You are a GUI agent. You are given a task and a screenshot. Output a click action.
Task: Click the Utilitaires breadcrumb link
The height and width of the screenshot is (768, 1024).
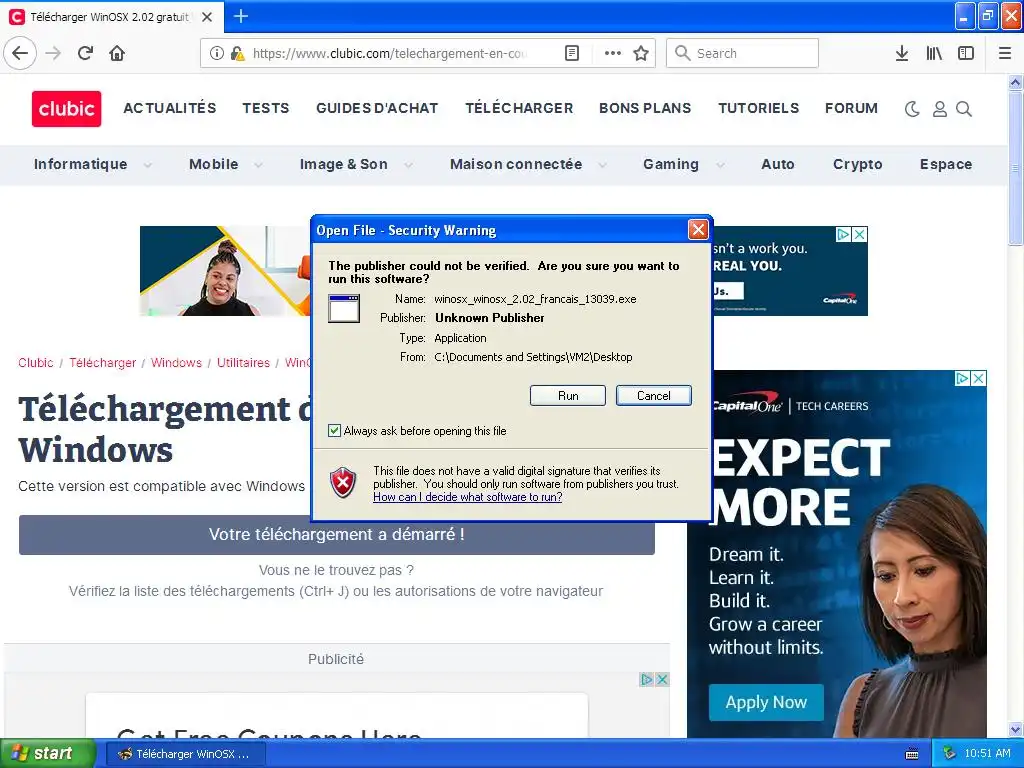(243, 362)
